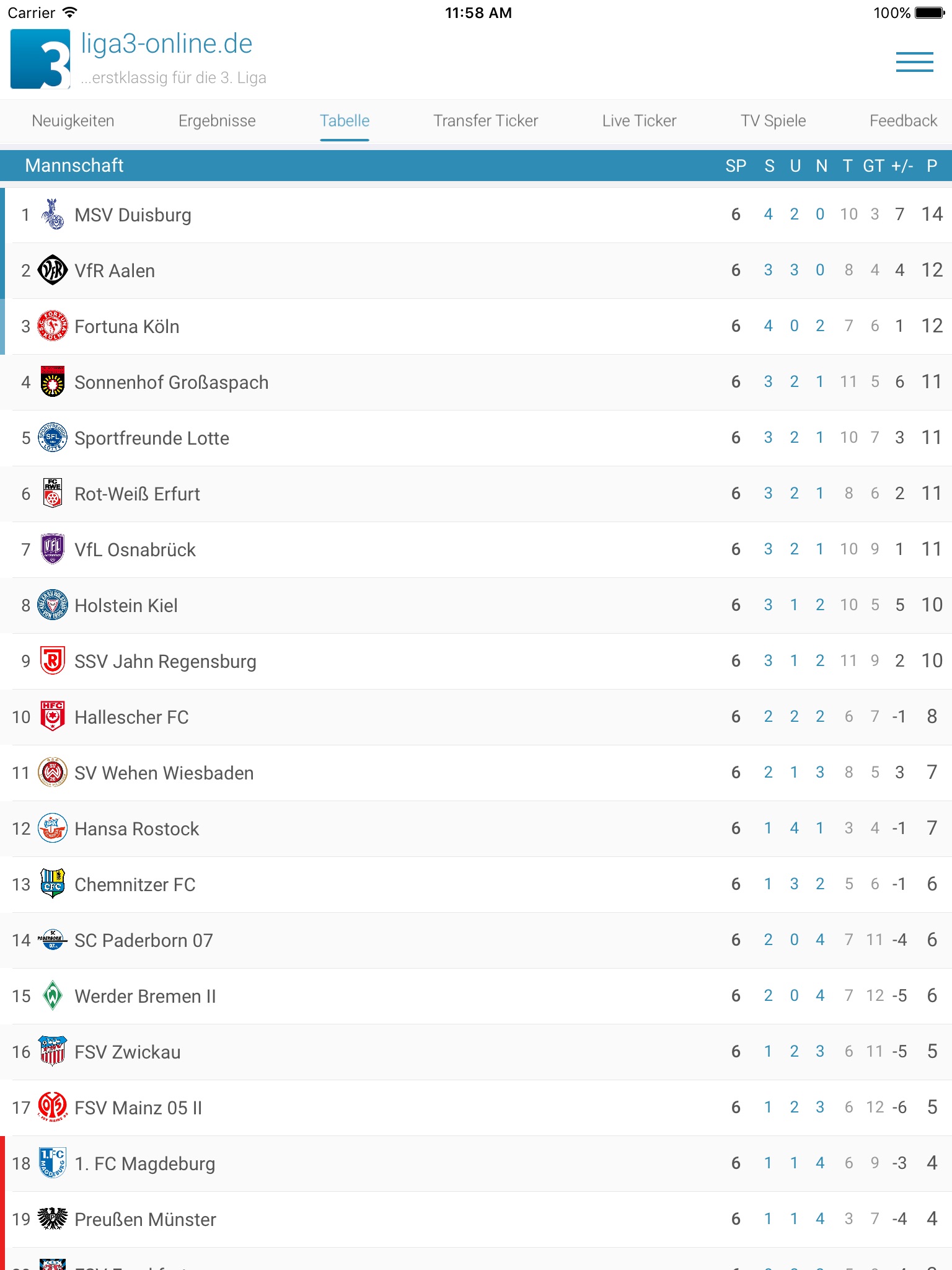Tap the Fortuna Köln club crest
Image resolution: width=952 pixels, height=1270 pixels.
coord(53,326)
